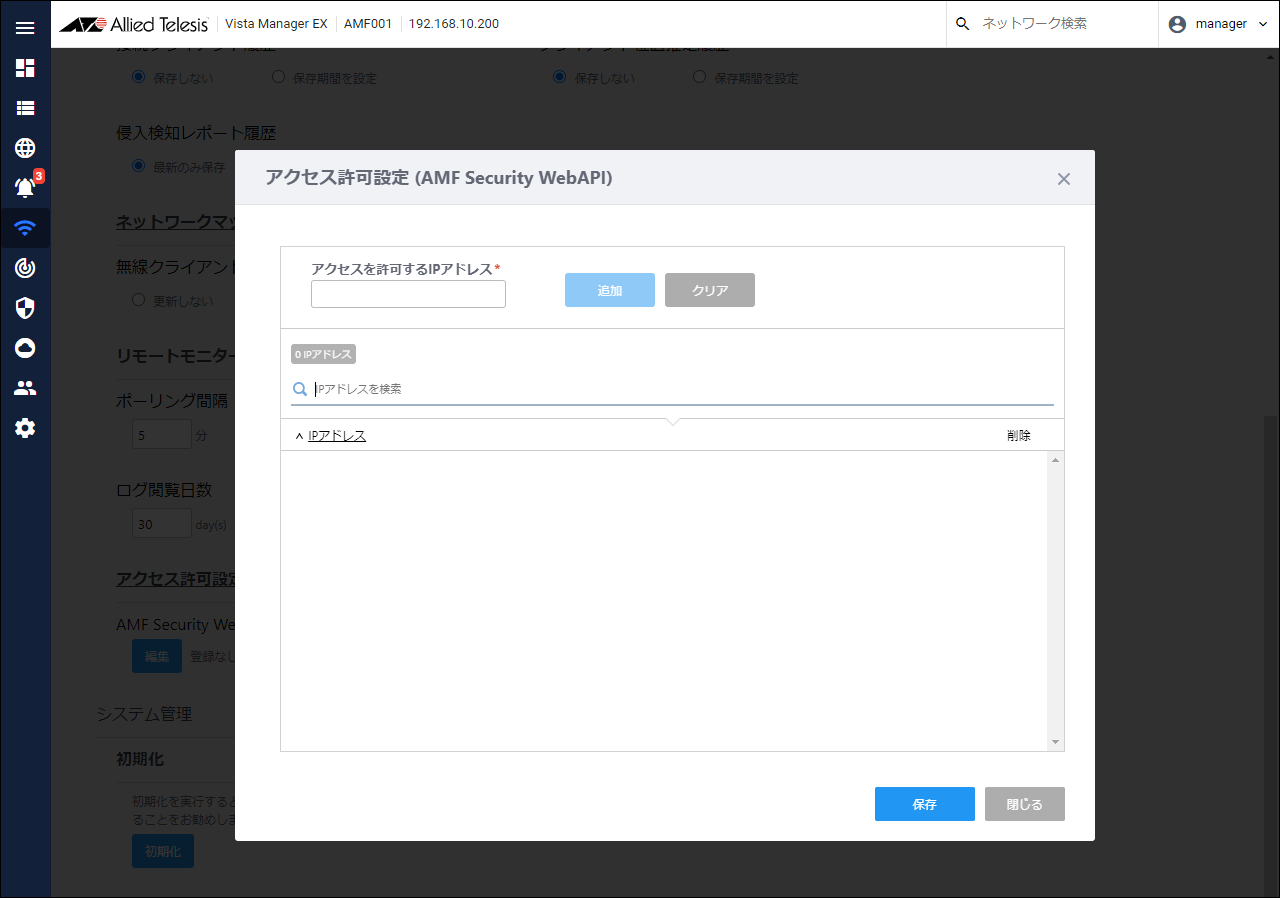Viewport: 1280px width, 898px height.
Task: Open the wireless Wi-Fi icon in the sidebar
Action: (x=25, y=228)
